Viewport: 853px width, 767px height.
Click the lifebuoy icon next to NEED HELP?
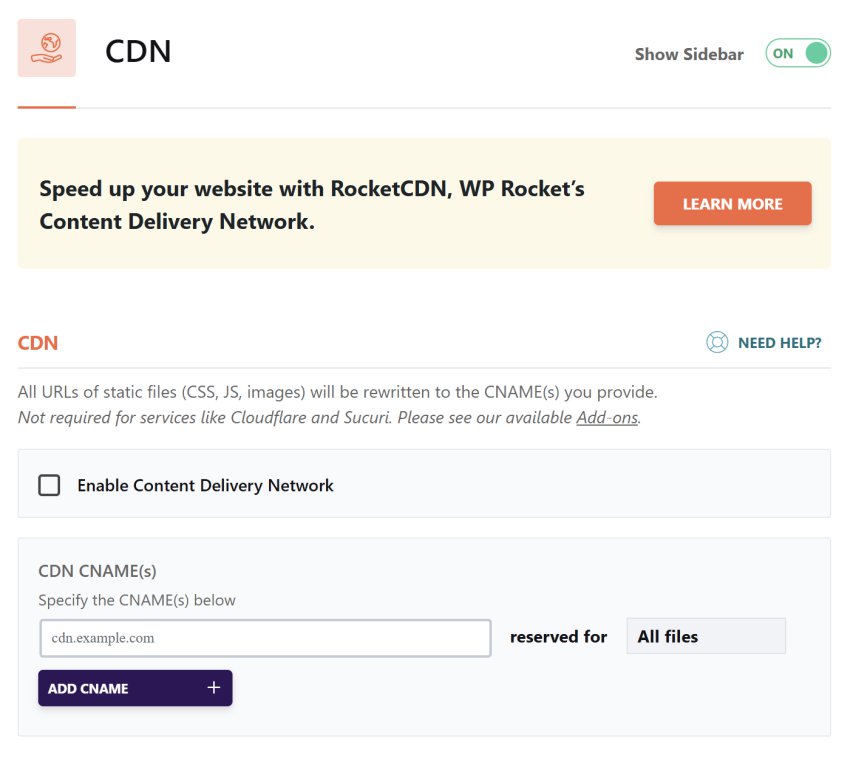pyautogui.click(x=717, y=342)
